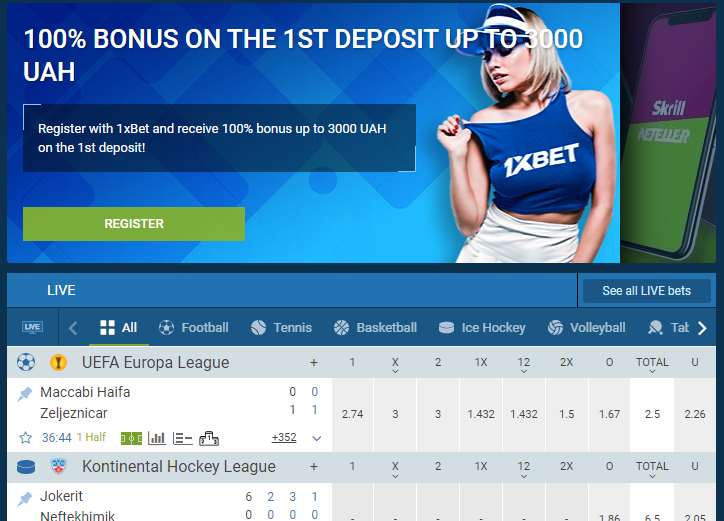724x521 pixels.
Task: Click the football icon beside UEFA Europa League
Action: [x=26, y=363]
